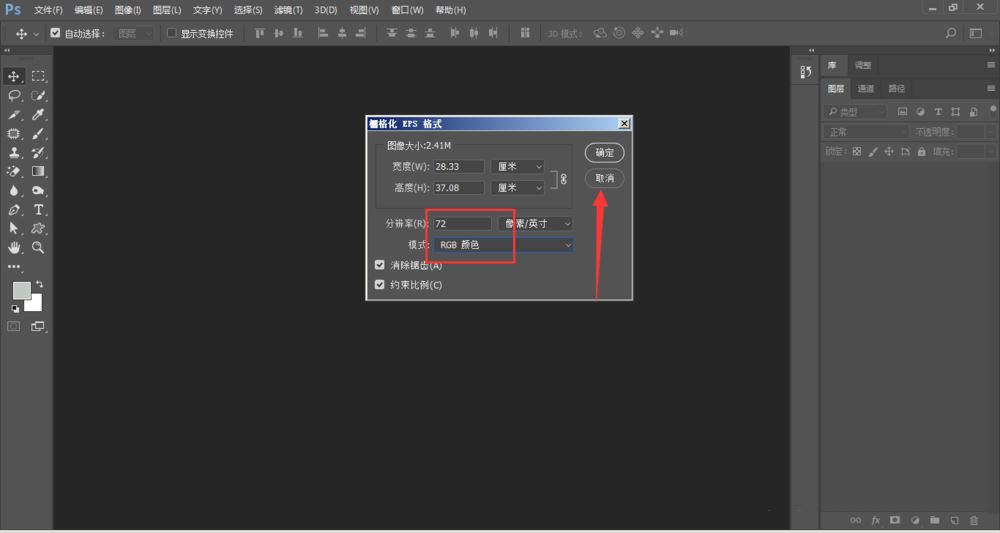1000x533 pixels.
Task: Select the Eraser tool
Action: pyautogui.click(x=13, y=172)
